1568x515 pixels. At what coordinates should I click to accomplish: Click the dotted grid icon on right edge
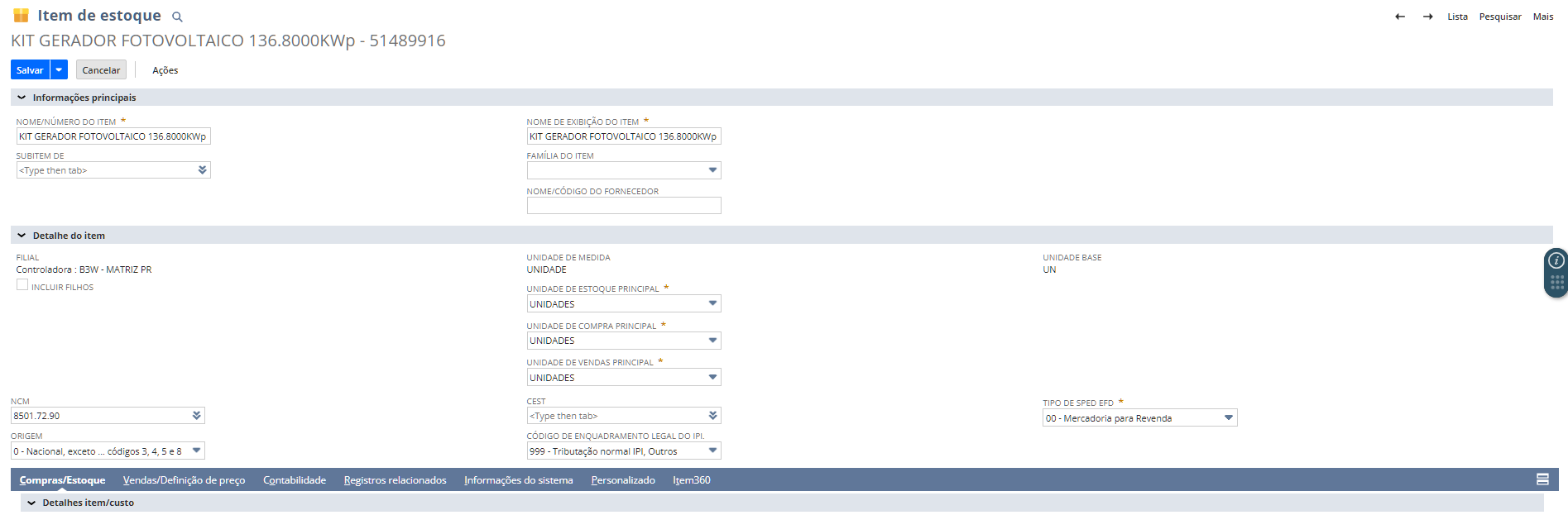click(x=1556, y=283)
